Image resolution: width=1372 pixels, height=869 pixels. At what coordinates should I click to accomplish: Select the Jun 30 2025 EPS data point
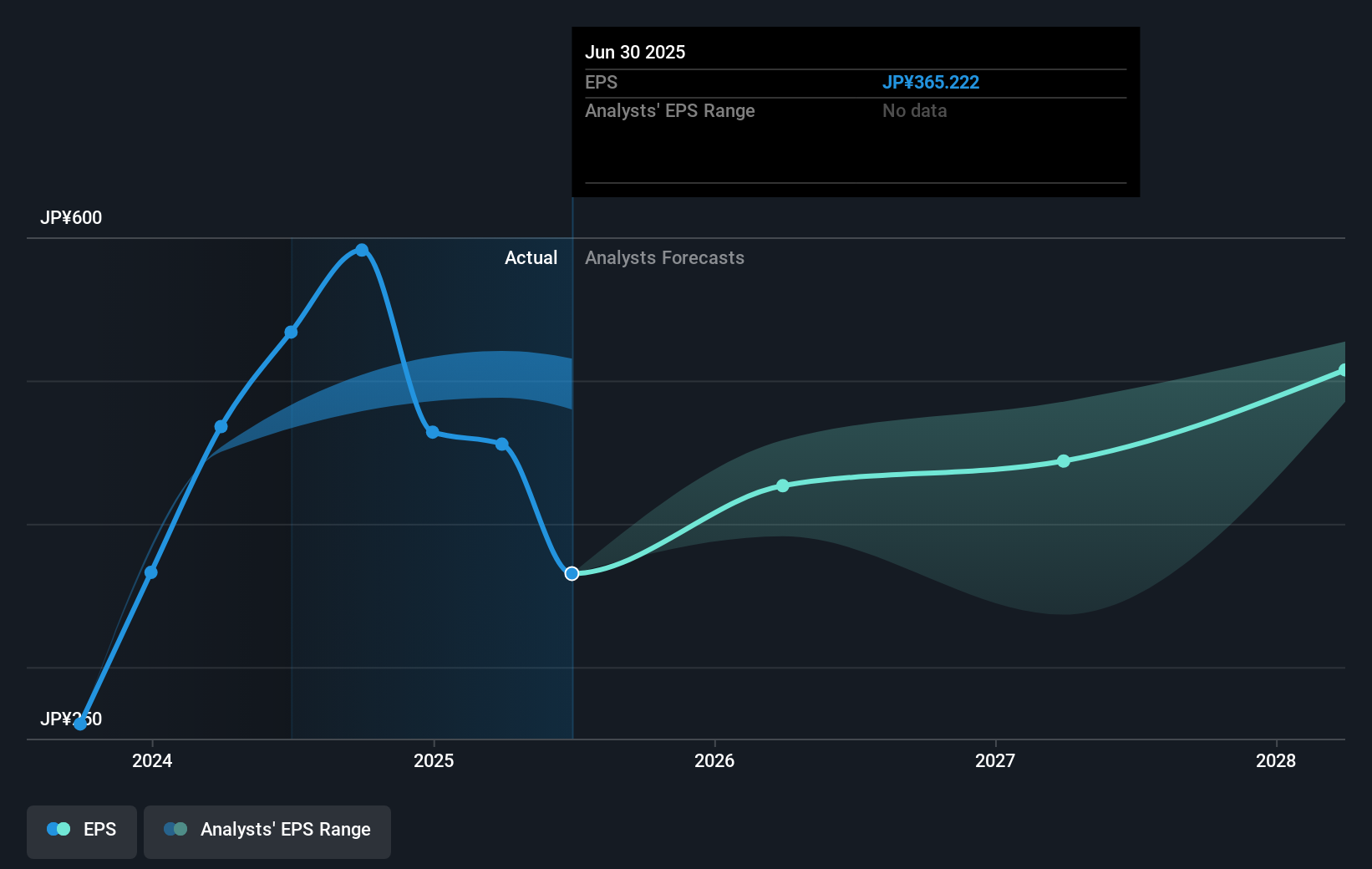(572, 573)
